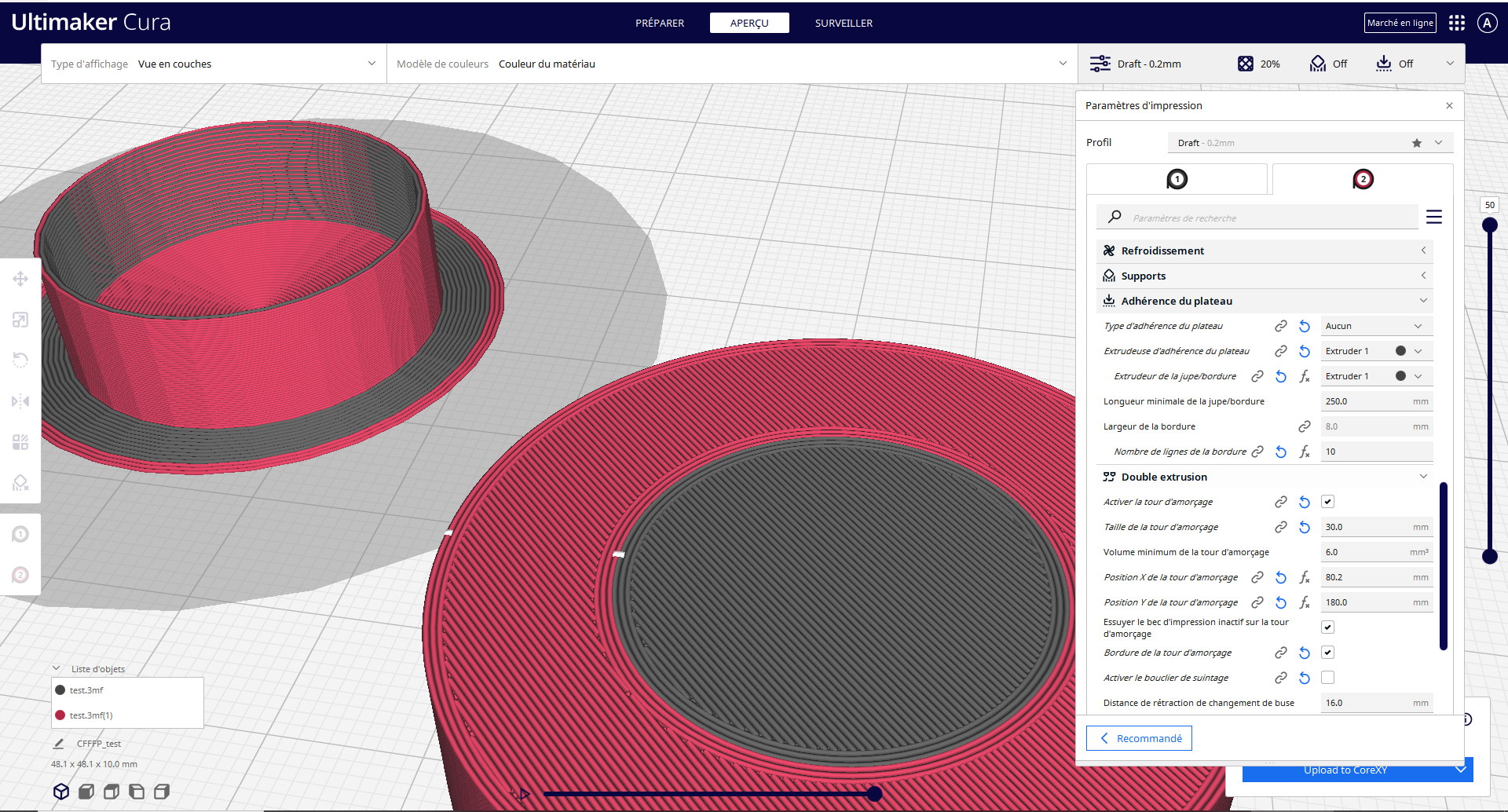This screenshot has width=1508, height=812.
Task: Click fx icon for Position X de la tour
Action: tap(1305, 577)
